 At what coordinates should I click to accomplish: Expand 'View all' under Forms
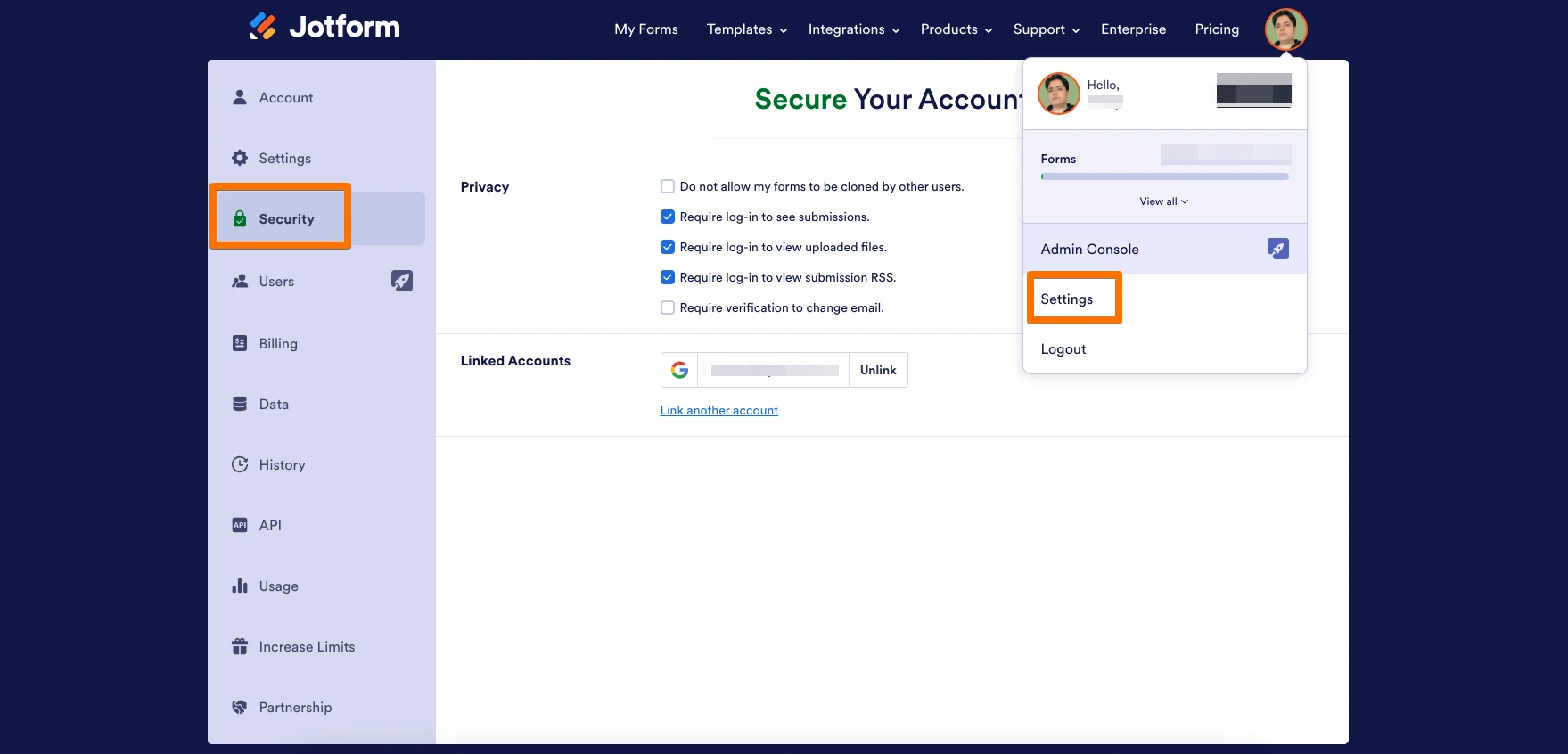click(x=1163, y=201)
